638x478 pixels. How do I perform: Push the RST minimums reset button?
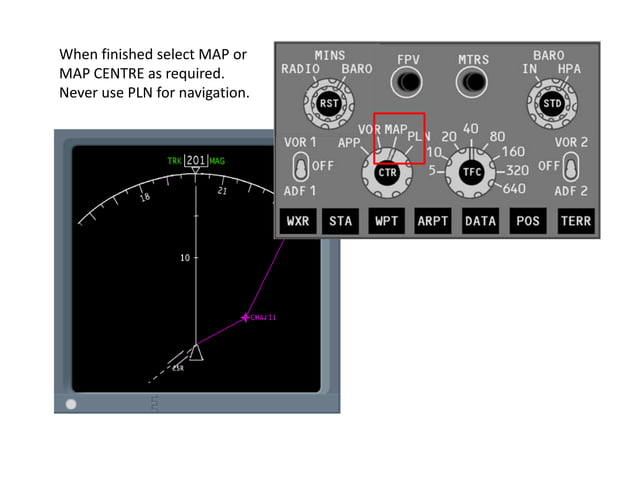[x=329, y=103]
